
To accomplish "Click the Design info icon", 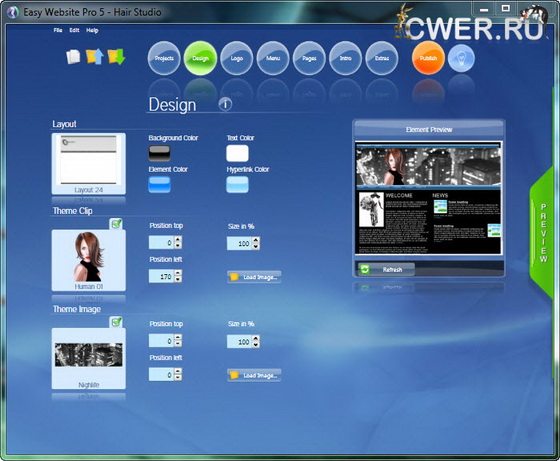I will 225,104.
